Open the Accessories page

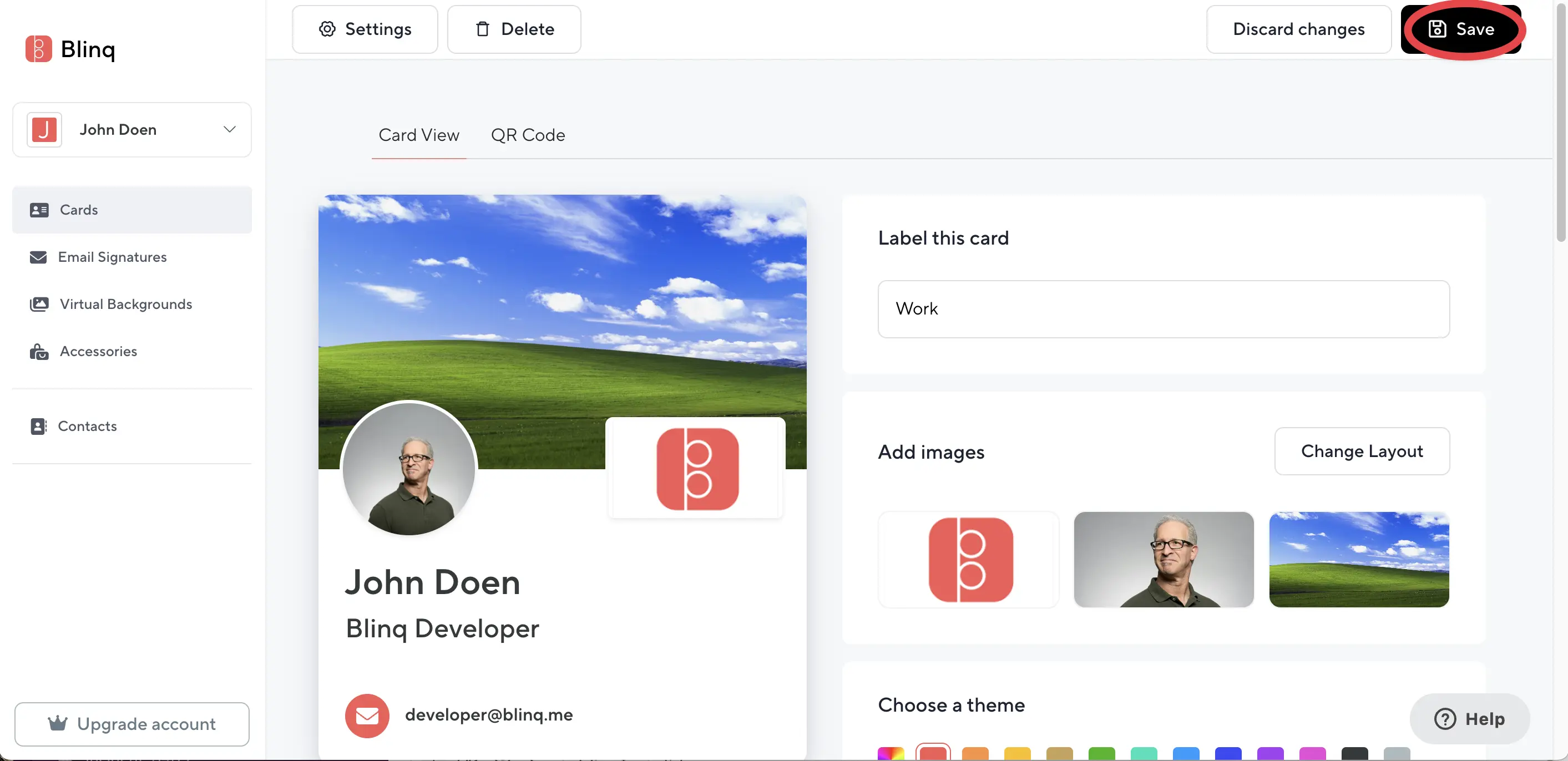pyautogui.click(x=98, y=351)
